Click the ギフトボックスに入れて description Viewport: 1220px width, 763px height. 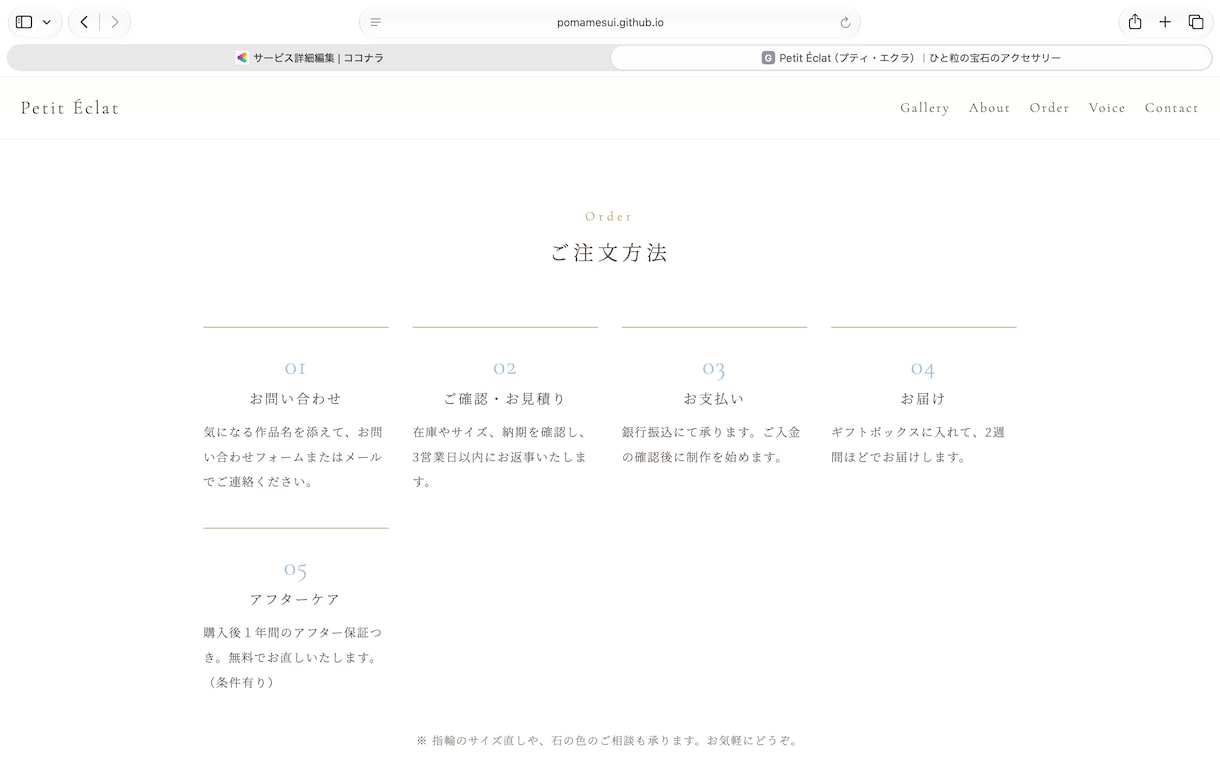point(918,445)
